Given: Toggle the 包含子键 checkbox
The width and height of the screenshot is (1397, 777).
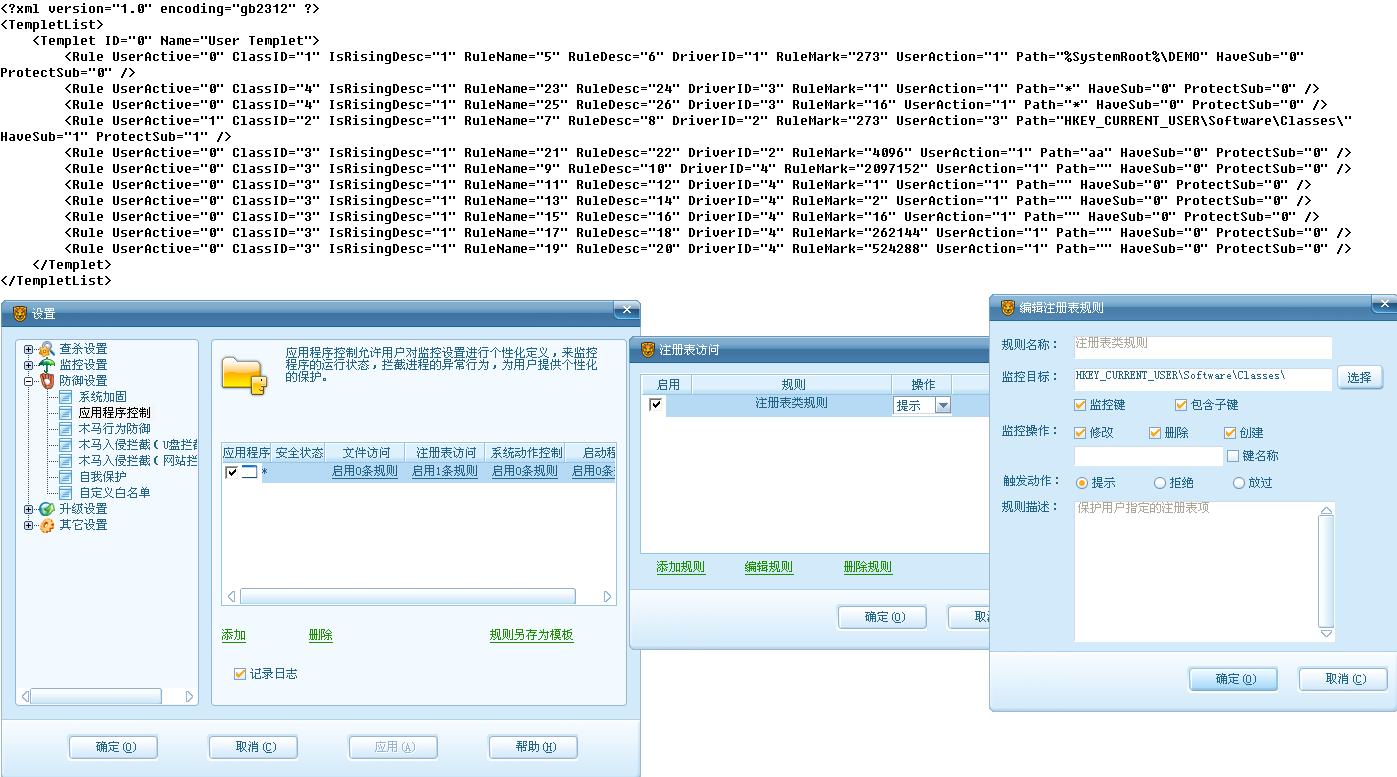Looking at the screenshot, I should click(1181, 405).
